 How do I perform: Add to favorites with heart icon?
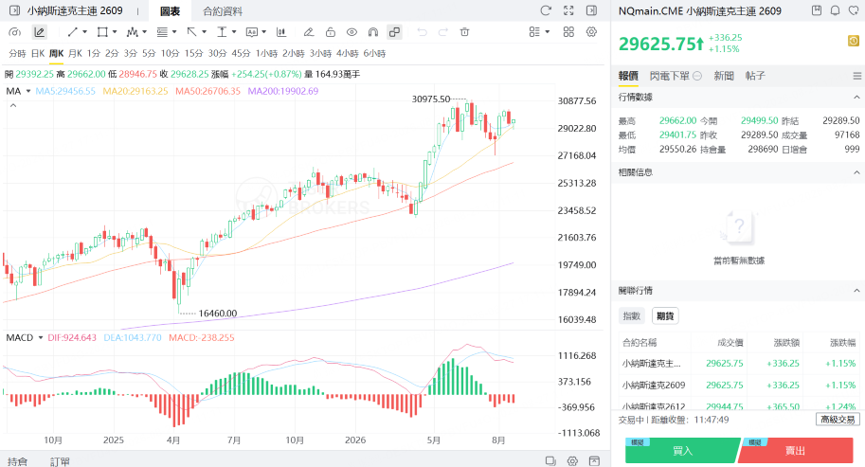click(855, 10)
